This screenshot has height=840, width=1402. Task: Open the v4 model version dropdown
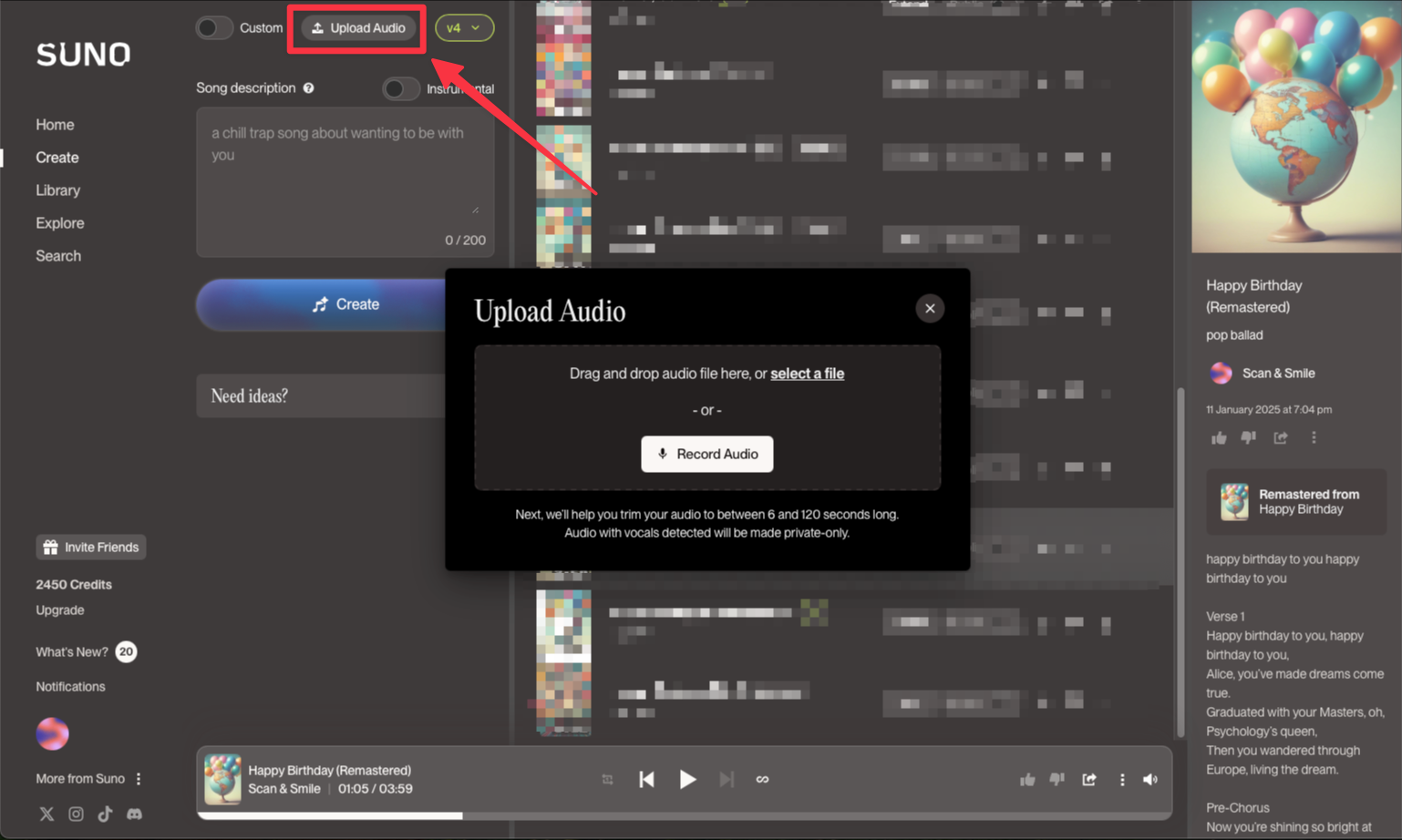point(464,28)
